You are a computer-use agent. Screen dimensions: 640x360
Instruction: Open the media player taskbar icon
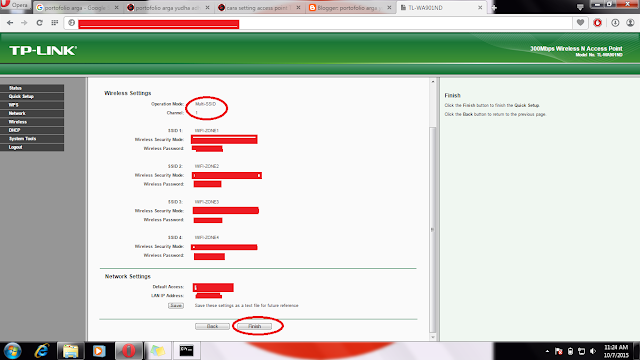(x=99, y=351)
